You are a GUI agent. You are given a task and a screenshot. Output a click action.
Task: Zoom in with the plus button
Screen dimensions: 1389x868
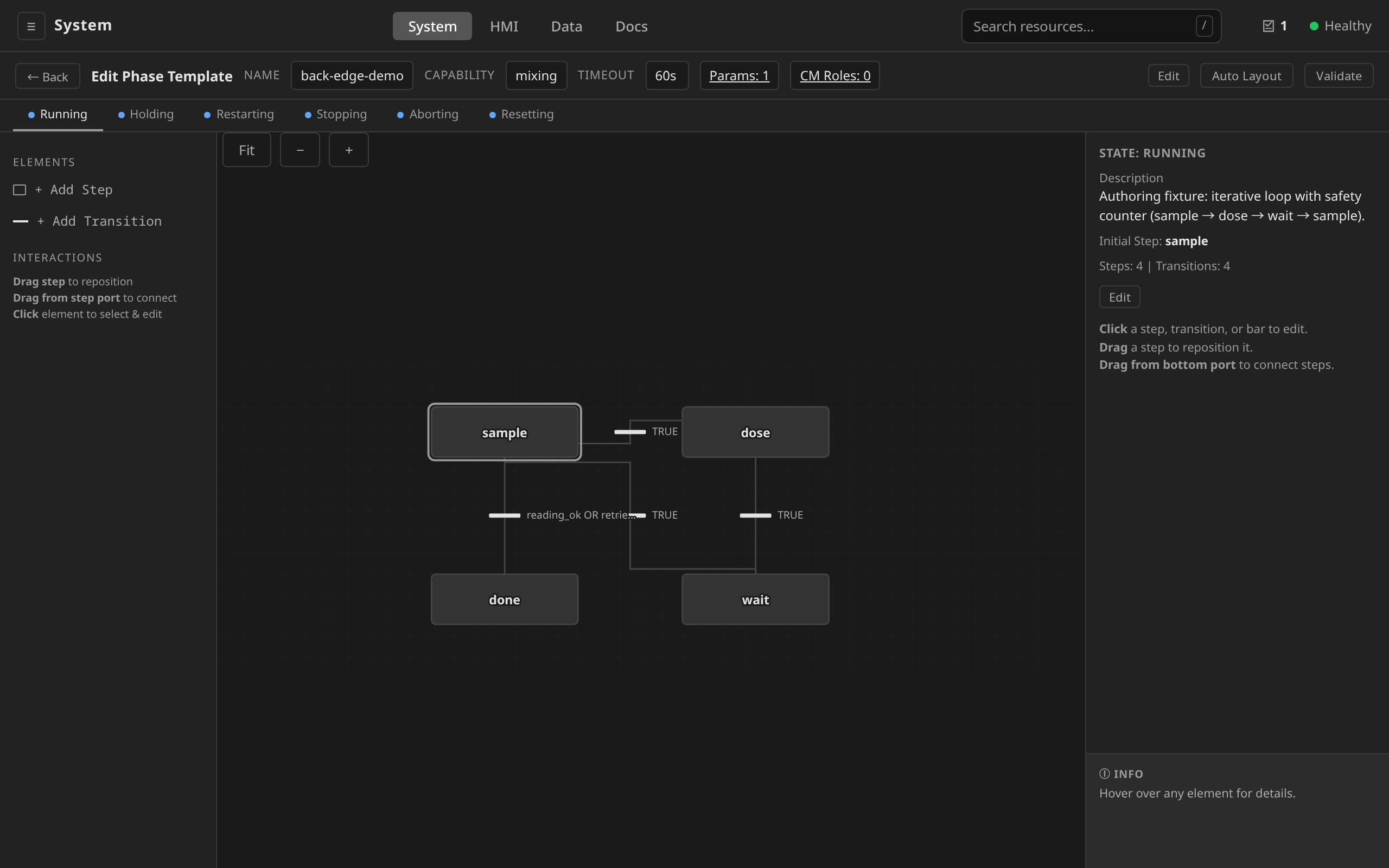(x=348, y=150)
